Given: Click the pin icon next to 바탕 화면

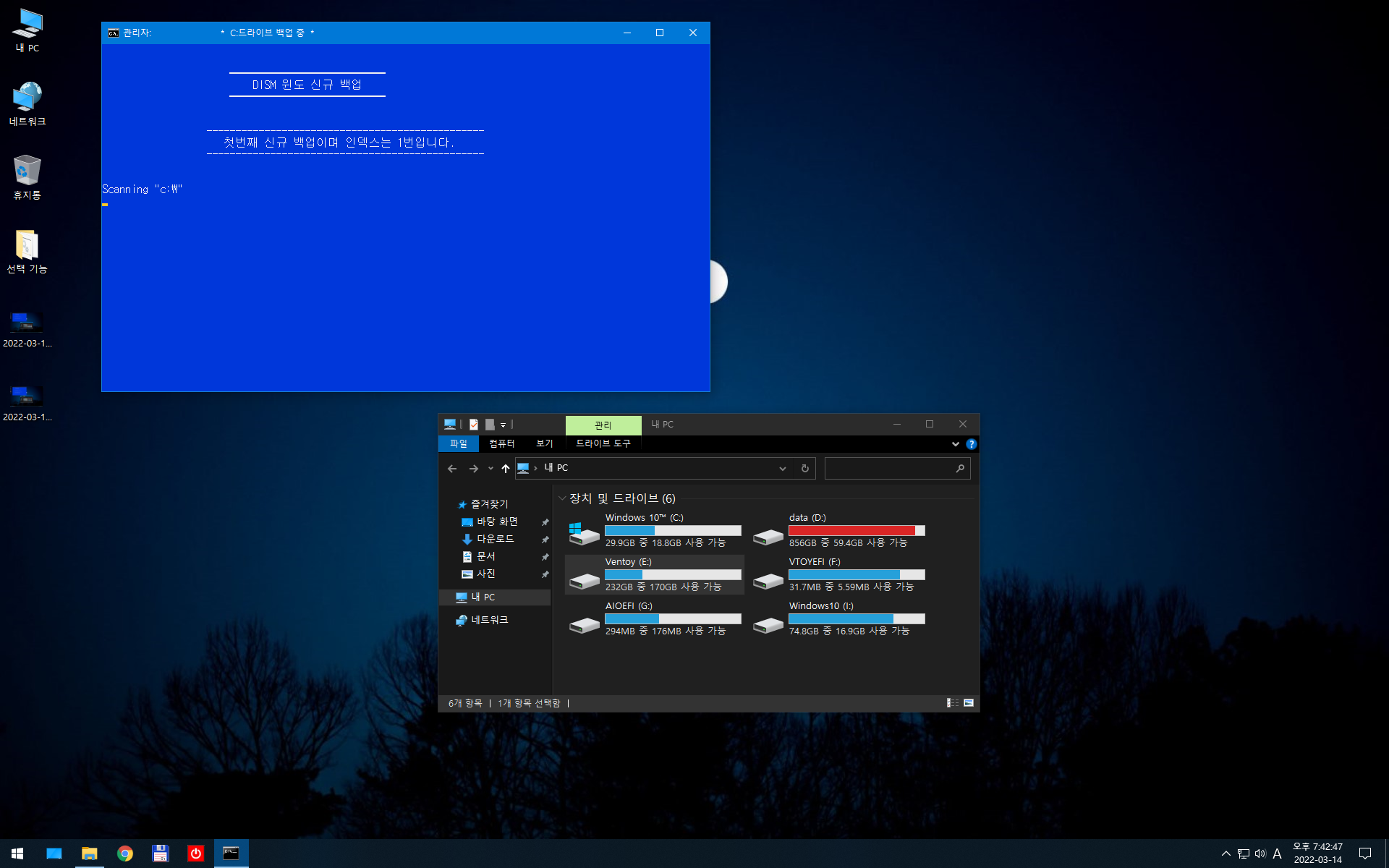Looking at the screenshot, I should coord(545,522).
